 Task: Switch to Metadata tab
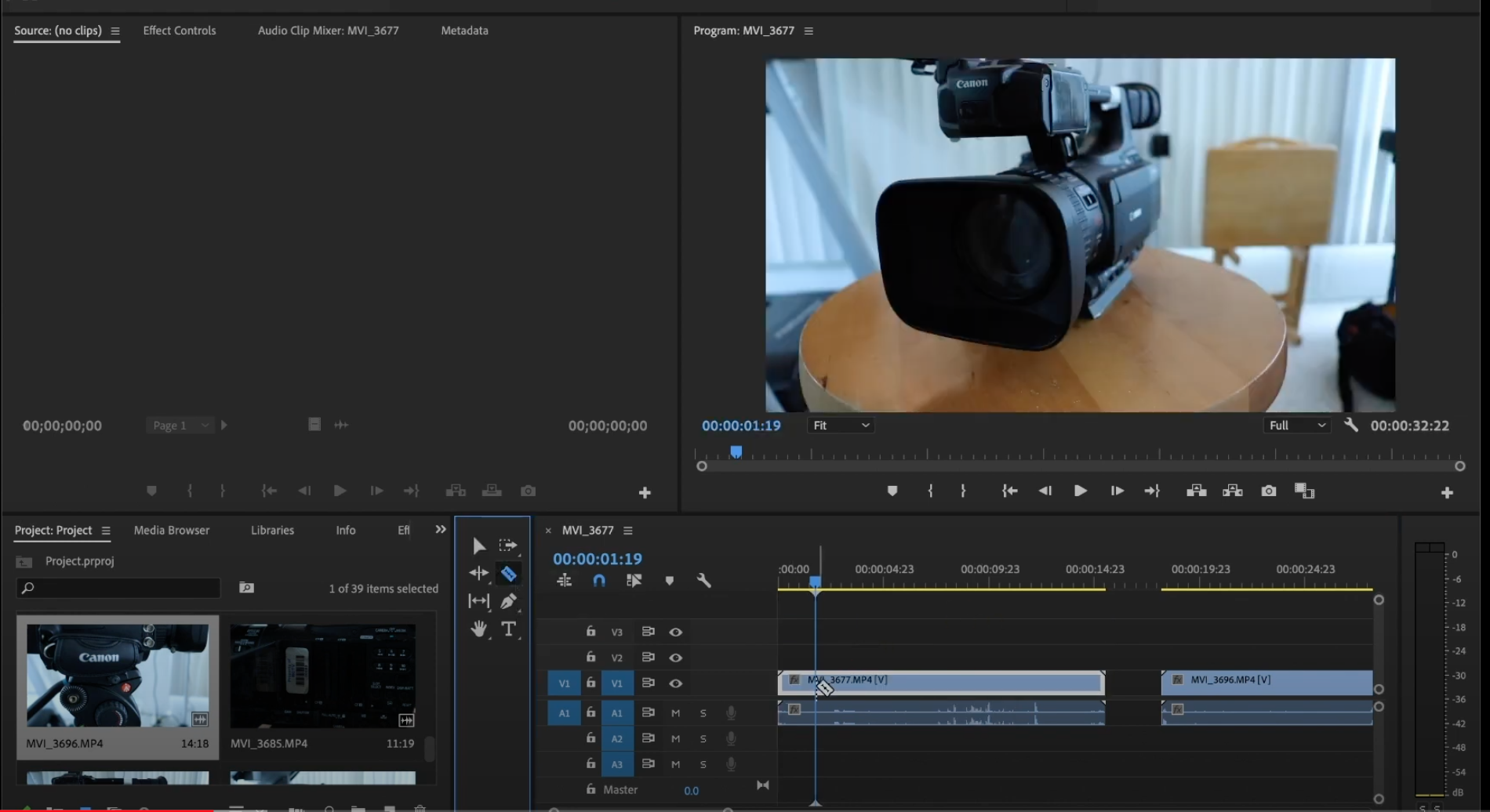(x=464, y=31)
